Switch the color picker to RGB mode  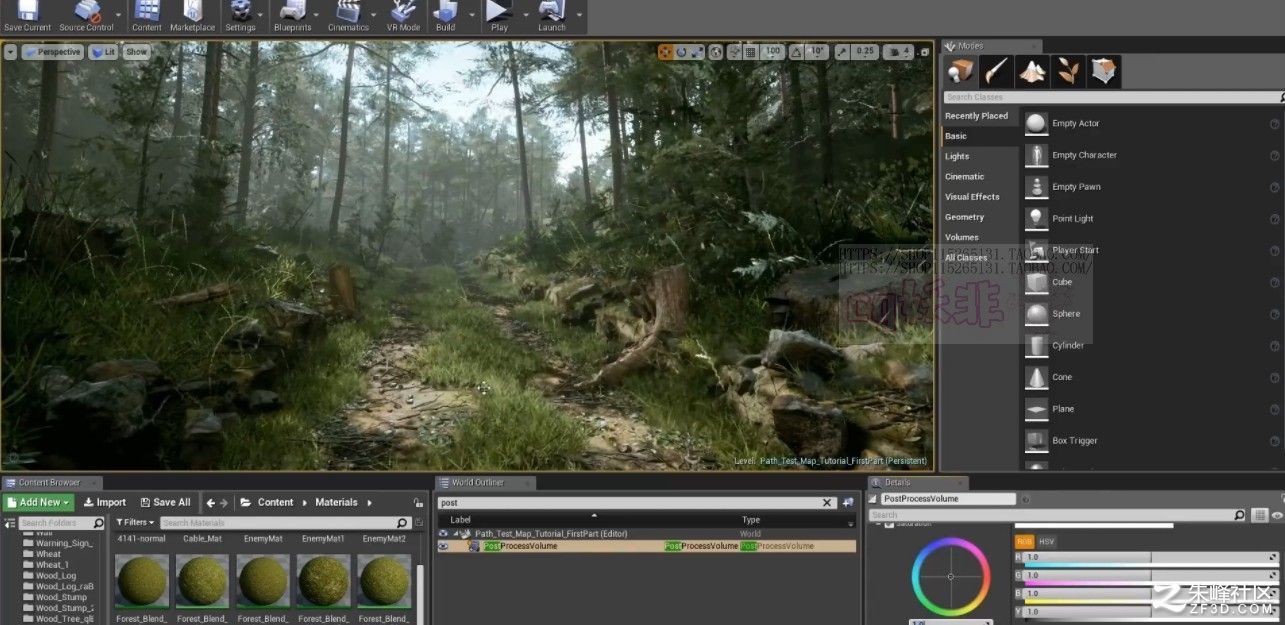(x=1024, y=541)
